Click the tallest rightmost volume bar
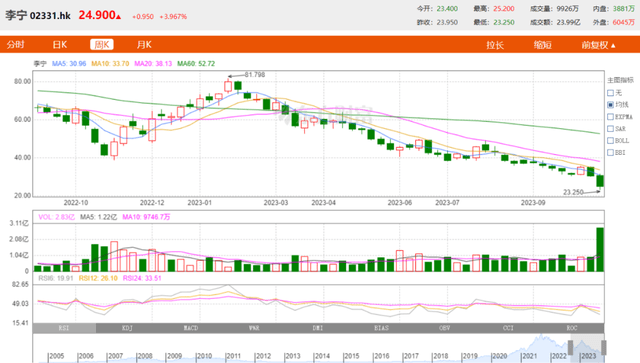The image size is (640, 363). [600, 249]
